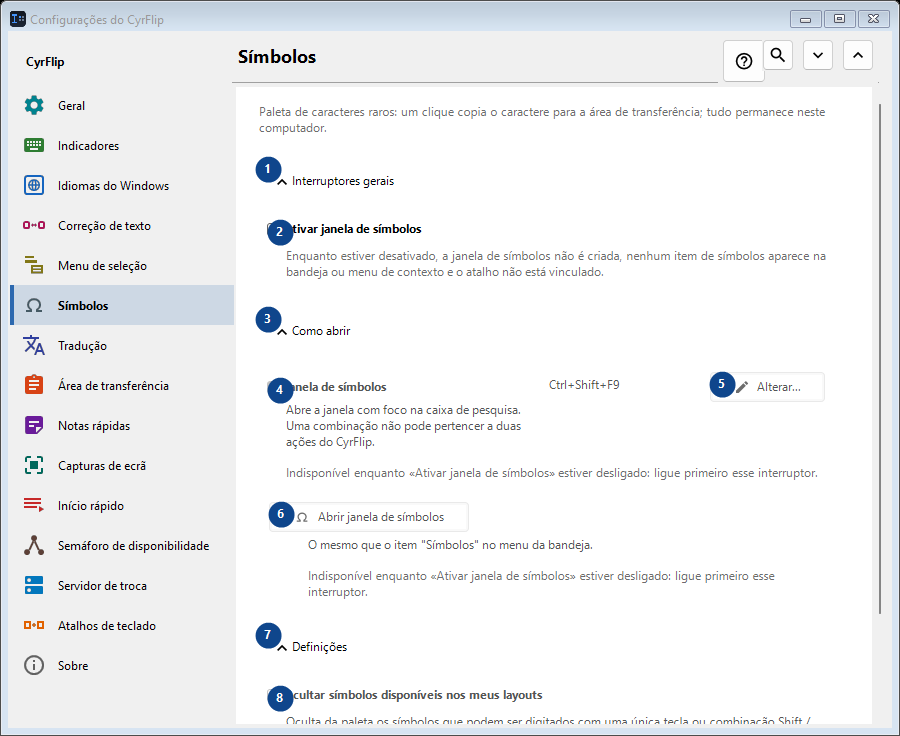
Task: Select the Indicadores keyboard icon
Action: pyautogui.click(x=34, y=146)
